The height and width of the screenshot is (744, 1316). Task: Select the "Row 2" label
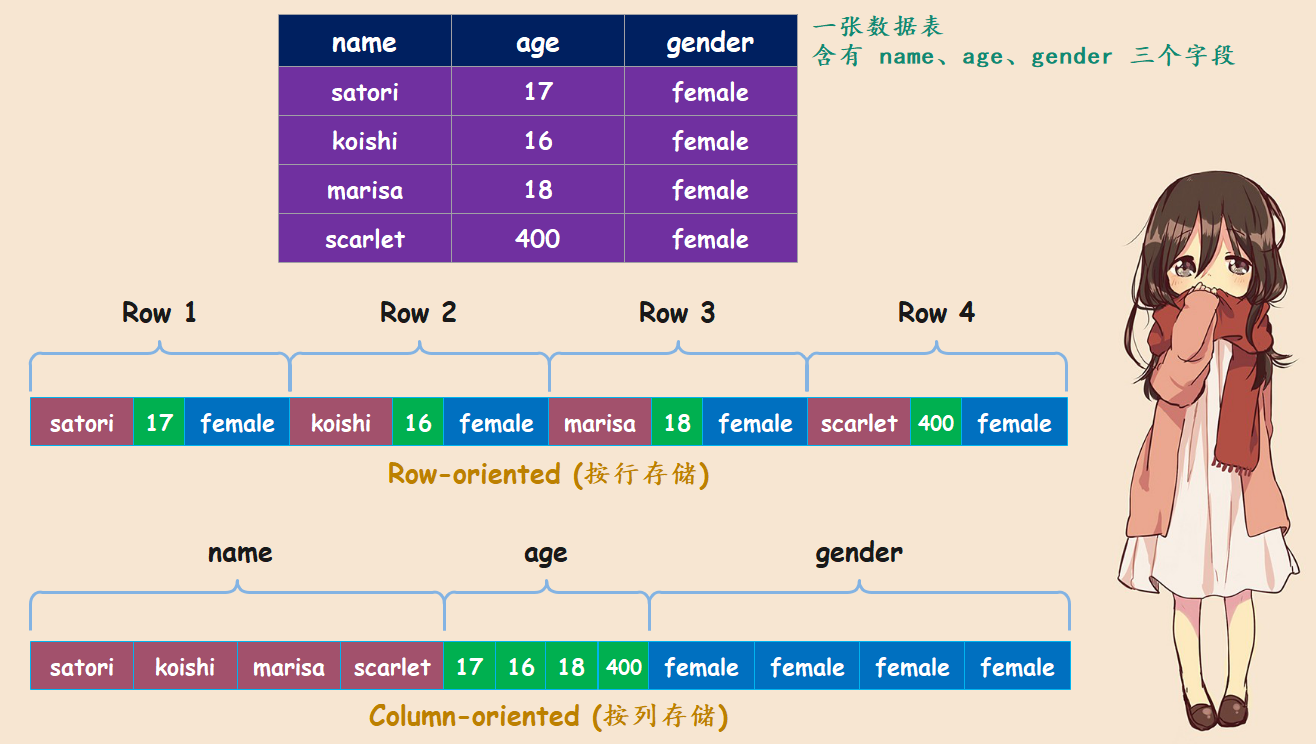[418, 313]
